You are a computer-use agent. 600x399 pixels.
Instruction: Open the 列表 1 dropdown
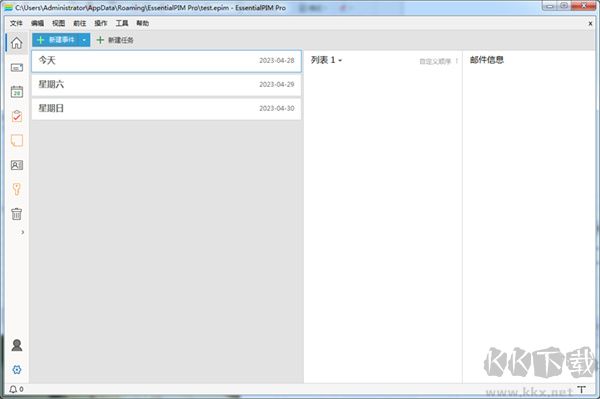pos(326,60)
